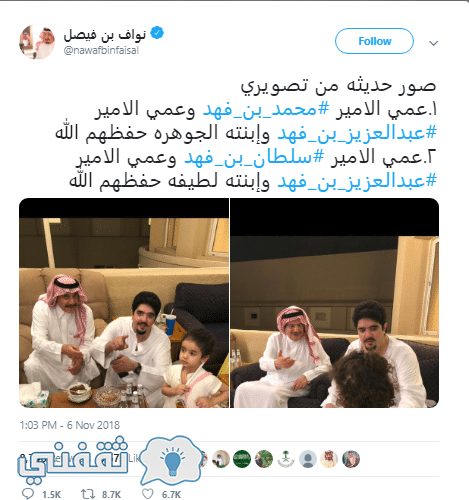Like the tweet with heart icon
The height and width of the screenshot is (500, 469).
pyautogui.click(x=148, y=494)
